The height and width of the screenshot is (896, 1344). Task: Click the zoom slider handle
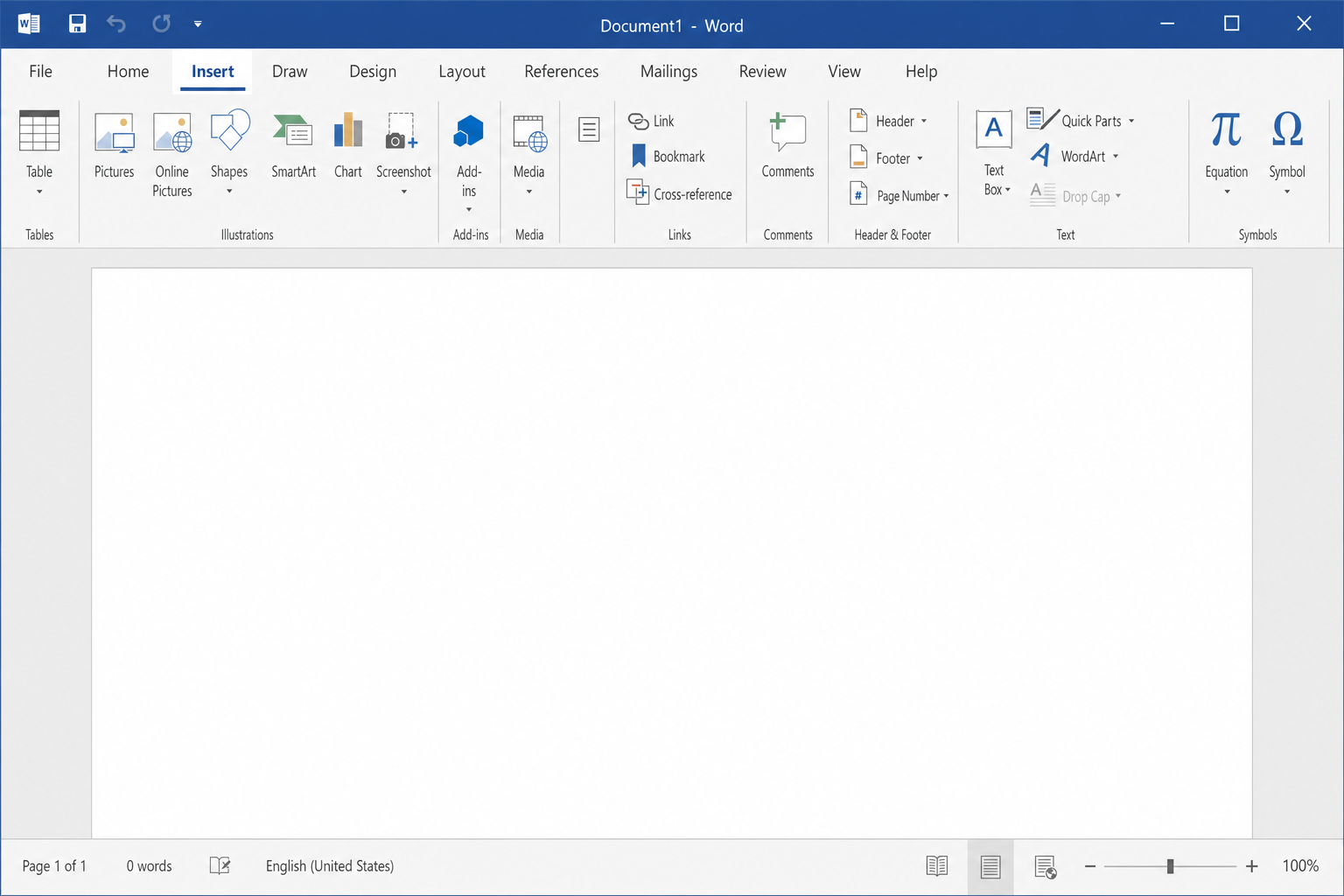point(1170,866)
